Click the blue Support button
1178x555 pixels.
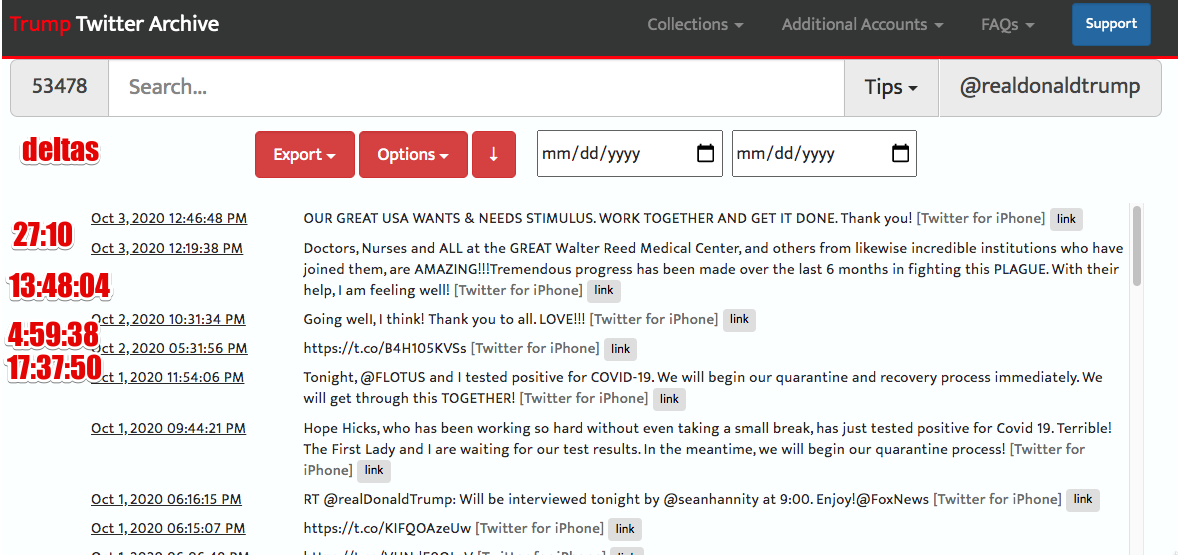(1110, 24)
